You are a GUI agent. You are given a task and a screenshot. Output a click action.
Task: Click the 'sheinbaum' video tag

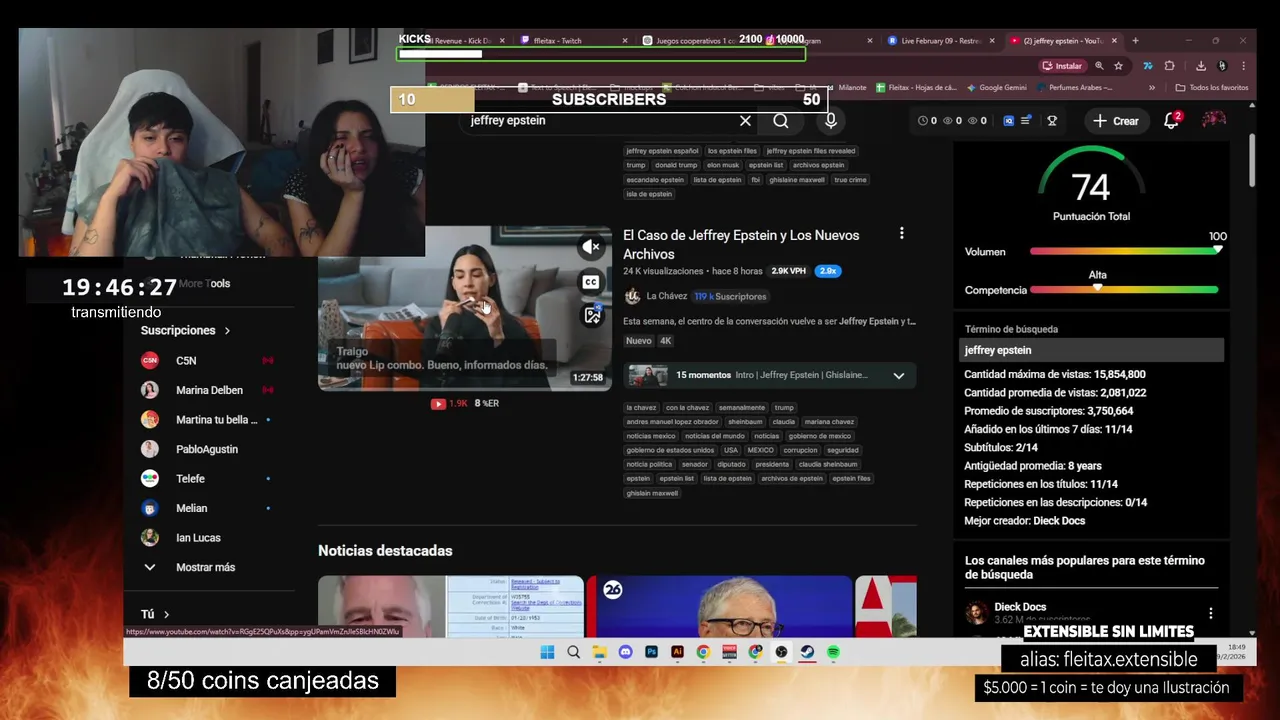(x=744, y=422)
